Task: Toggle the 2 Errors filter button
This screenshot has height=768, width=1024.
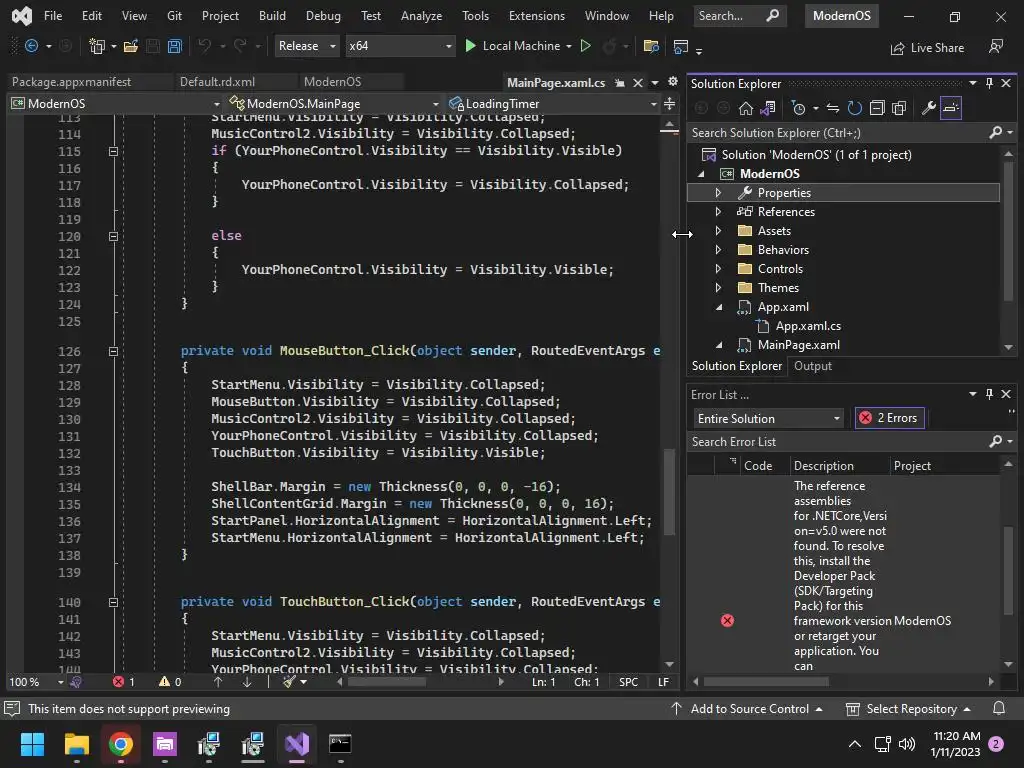Action: pos(889,418)
